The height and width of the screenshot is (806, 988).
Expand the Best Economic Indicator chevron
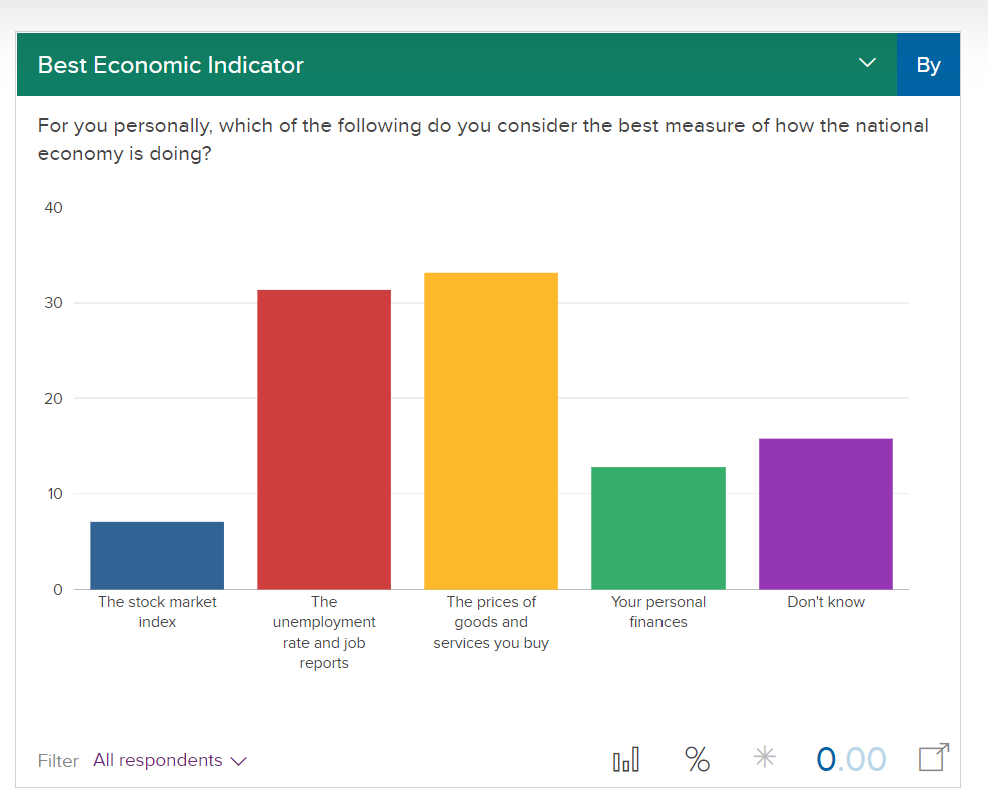click(867, 64)
